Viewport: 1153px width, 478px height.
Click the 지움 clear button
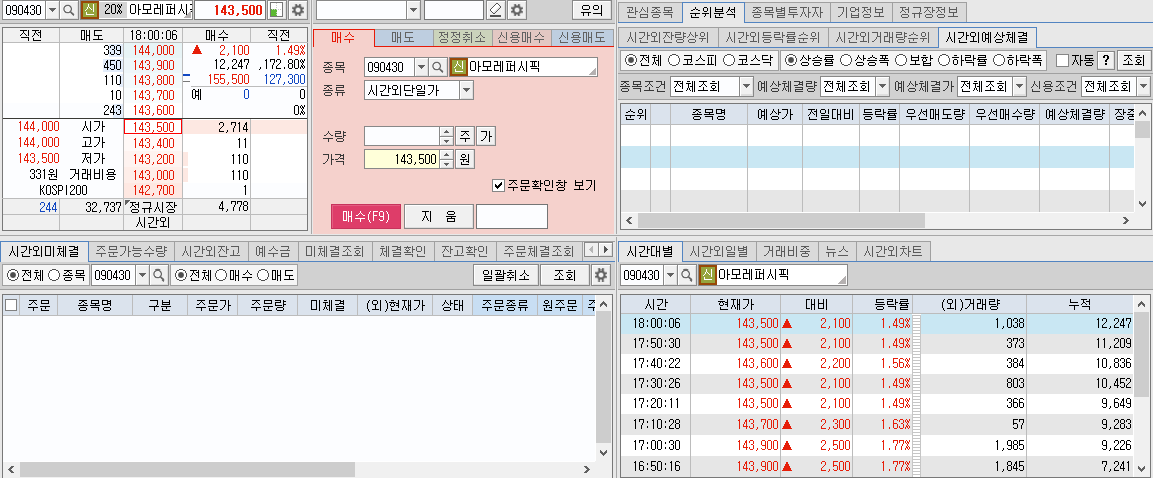[x=438, y=217]
